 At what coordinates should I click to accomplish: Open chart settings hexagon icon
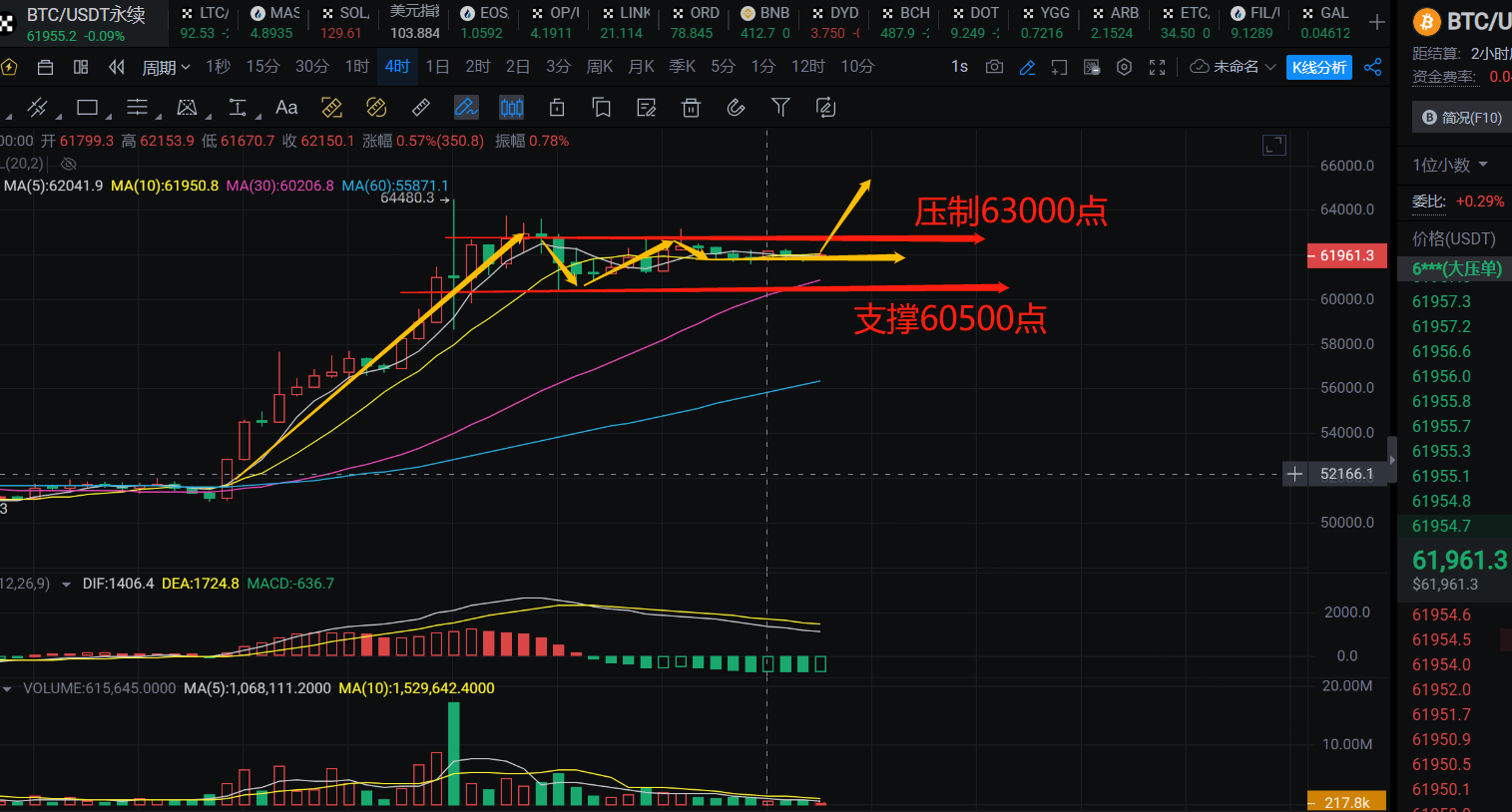[1125, 67]
